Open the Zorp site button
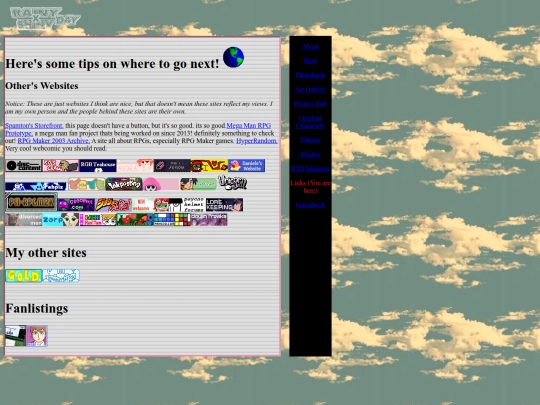This screenshot has width=540, height=405. point(61,220)
